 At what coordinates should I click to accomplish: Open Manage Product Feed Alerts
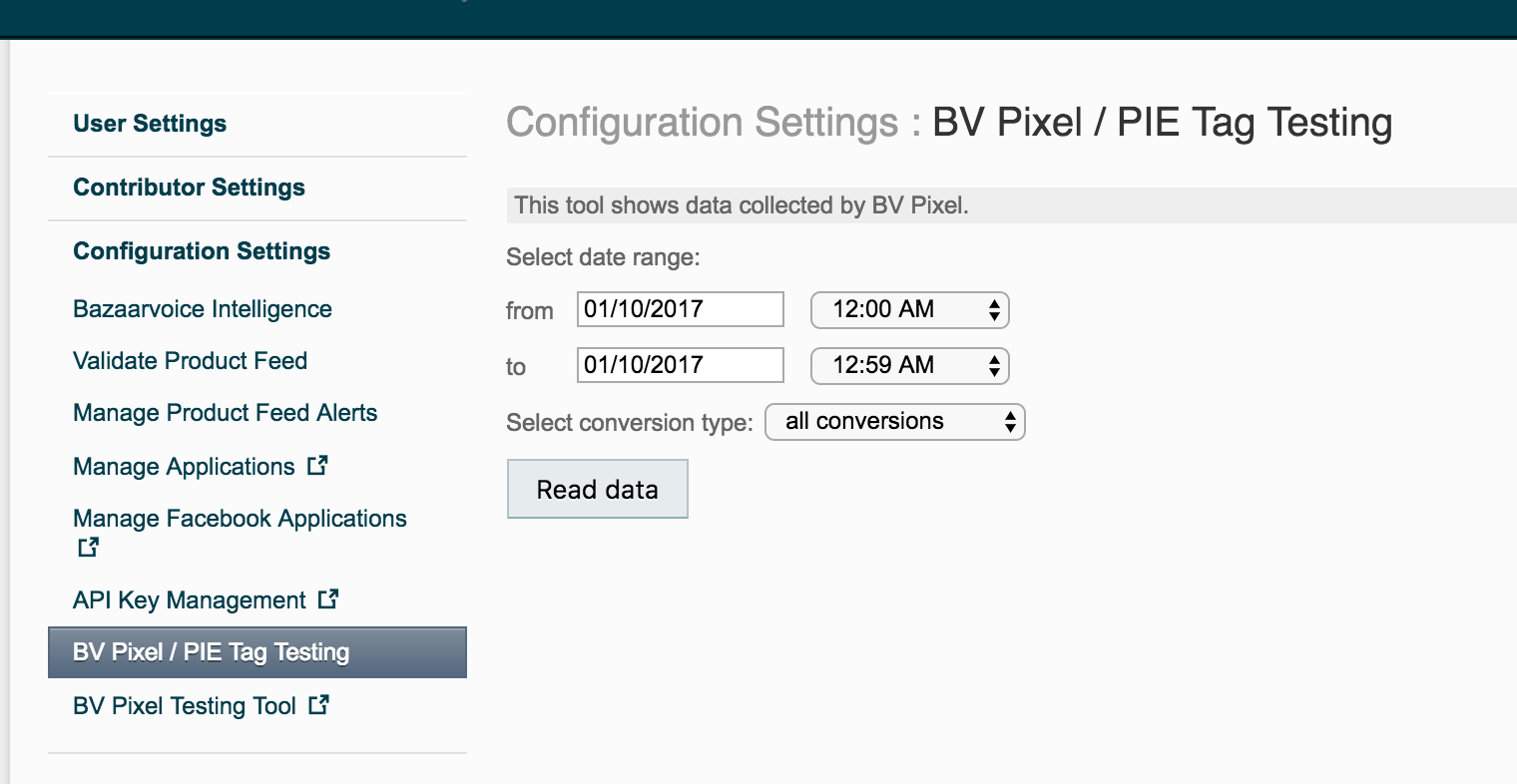[x=226, y=413]
